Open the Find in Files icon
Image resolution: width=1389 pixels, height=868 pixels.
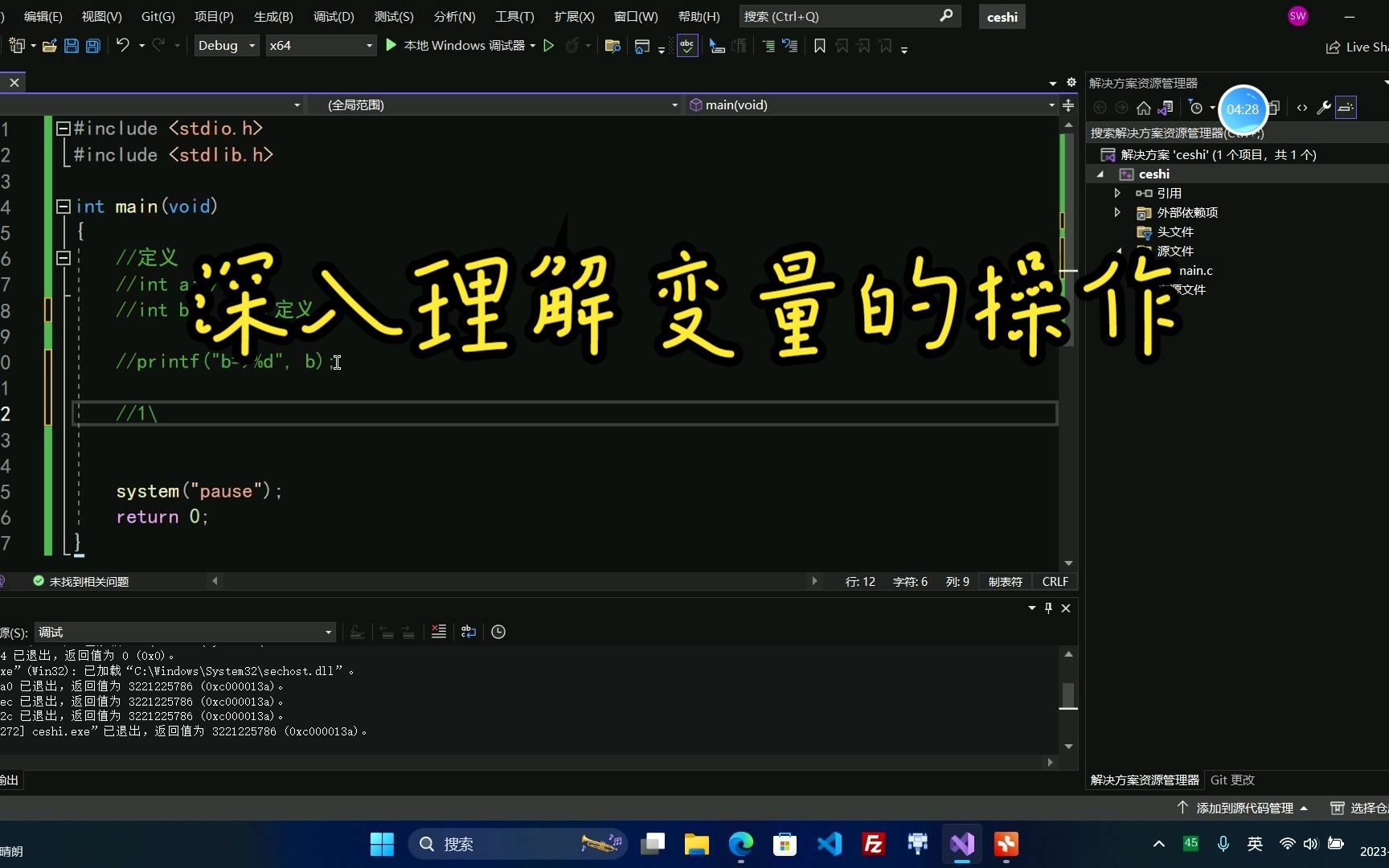pos(613,46)
